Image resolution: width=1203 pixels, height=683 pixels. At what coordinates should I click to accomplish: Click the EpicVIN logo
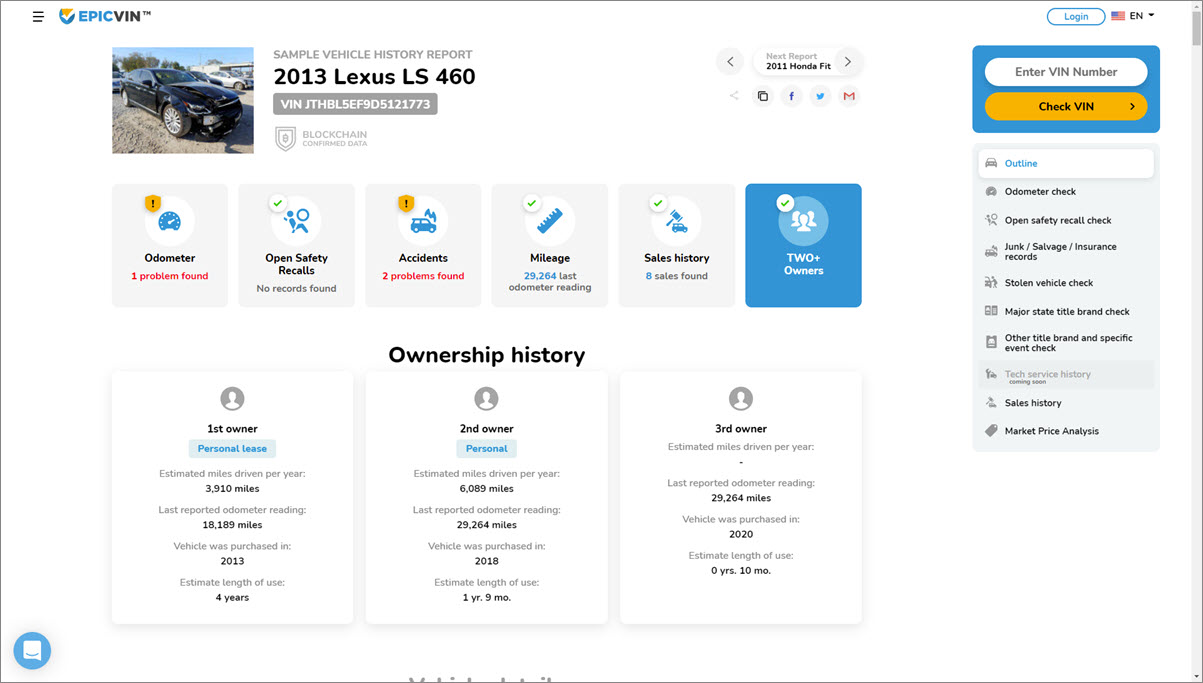pos(105,16)
